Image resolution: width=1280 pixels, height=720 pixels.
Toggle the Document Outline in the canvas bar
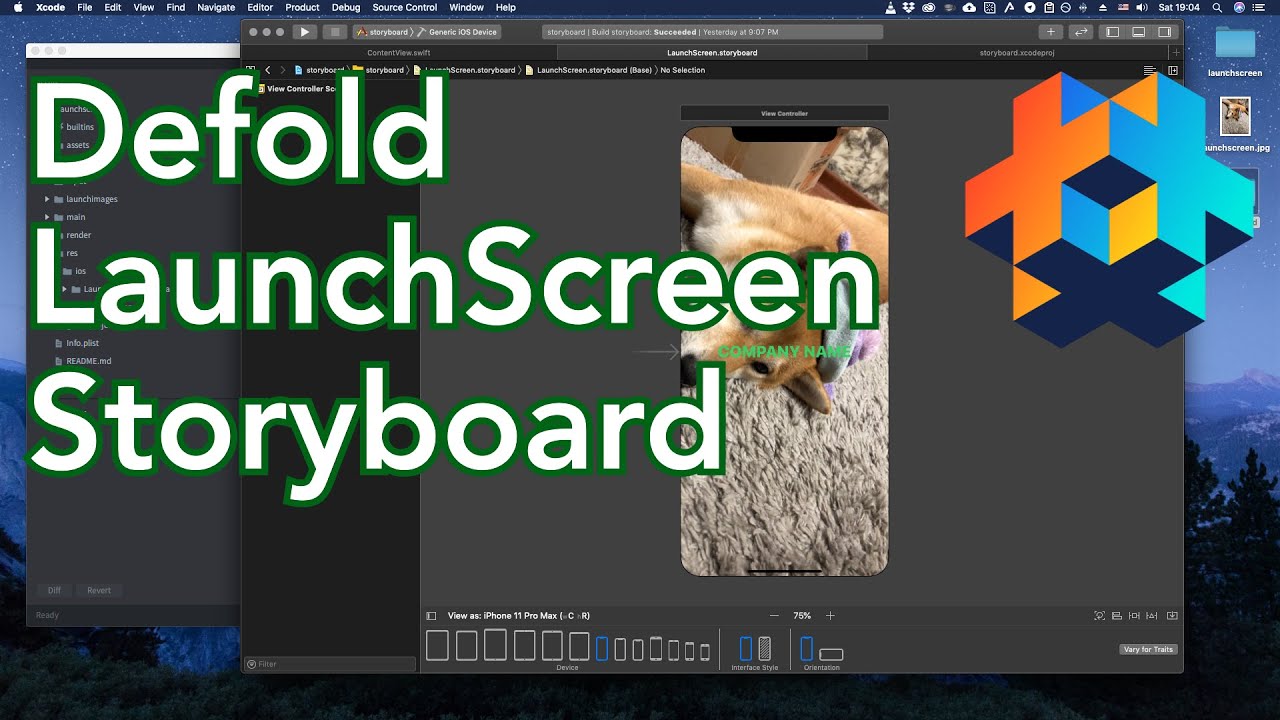431,616
